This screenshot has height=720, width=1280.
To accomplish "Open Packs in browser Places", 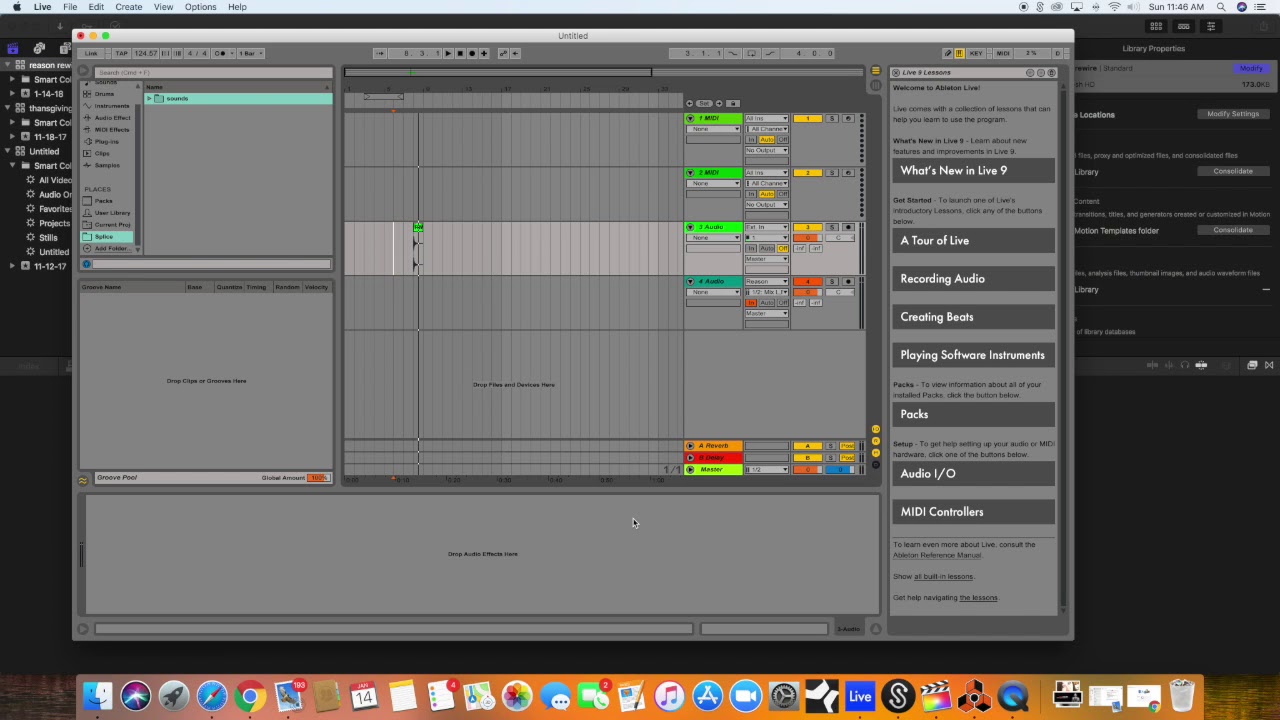I will 104,201.
